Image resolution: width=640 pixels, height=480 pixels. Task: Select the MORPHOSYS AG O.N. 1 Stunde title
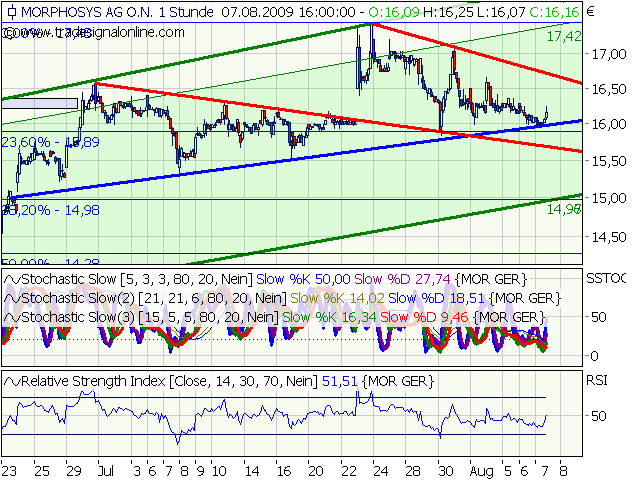point(117,12)
